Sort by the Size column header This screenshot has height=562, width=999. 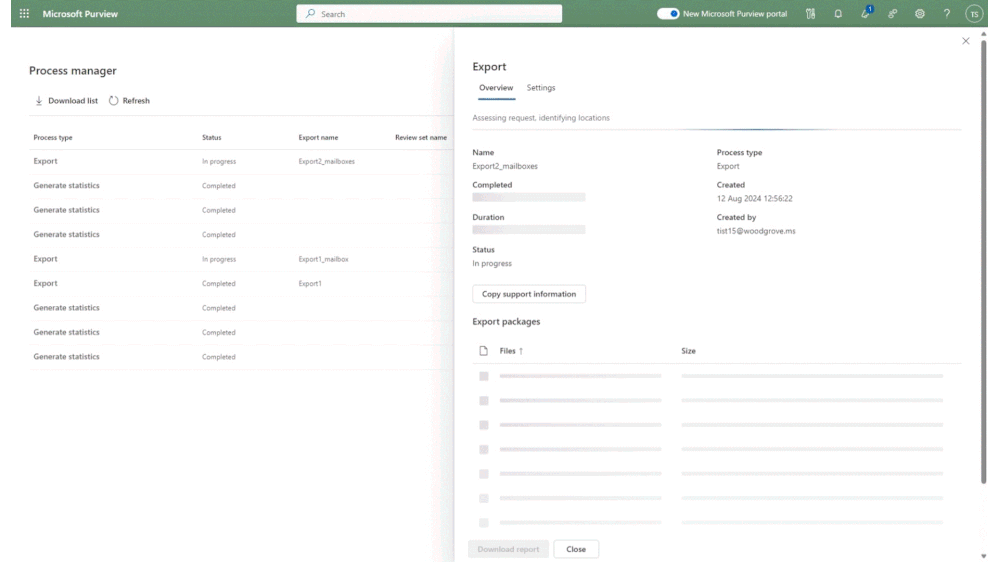pos(688,350)
